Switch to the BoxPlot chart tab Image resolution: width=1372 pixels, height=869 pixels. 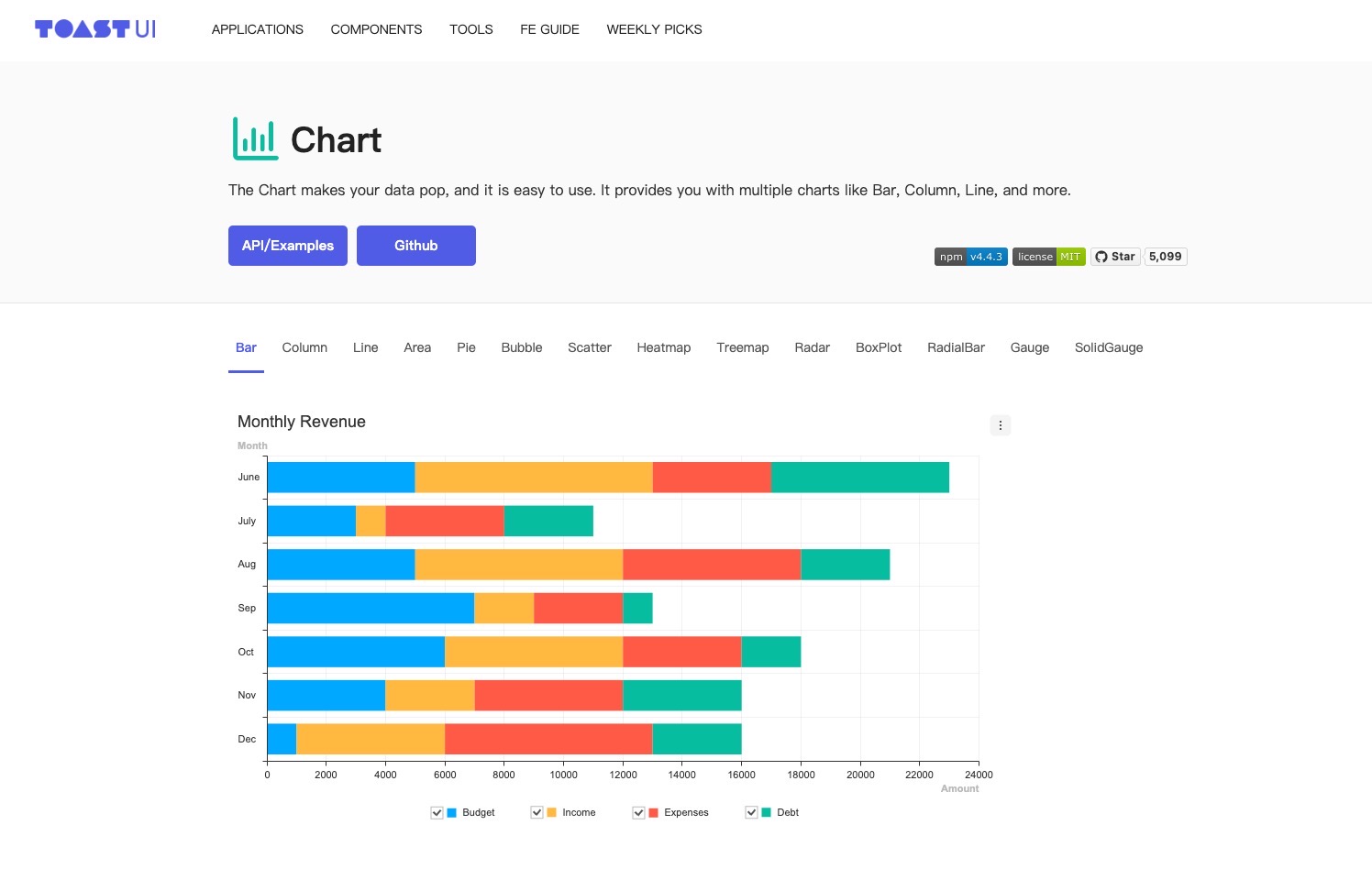click(879, 347)
